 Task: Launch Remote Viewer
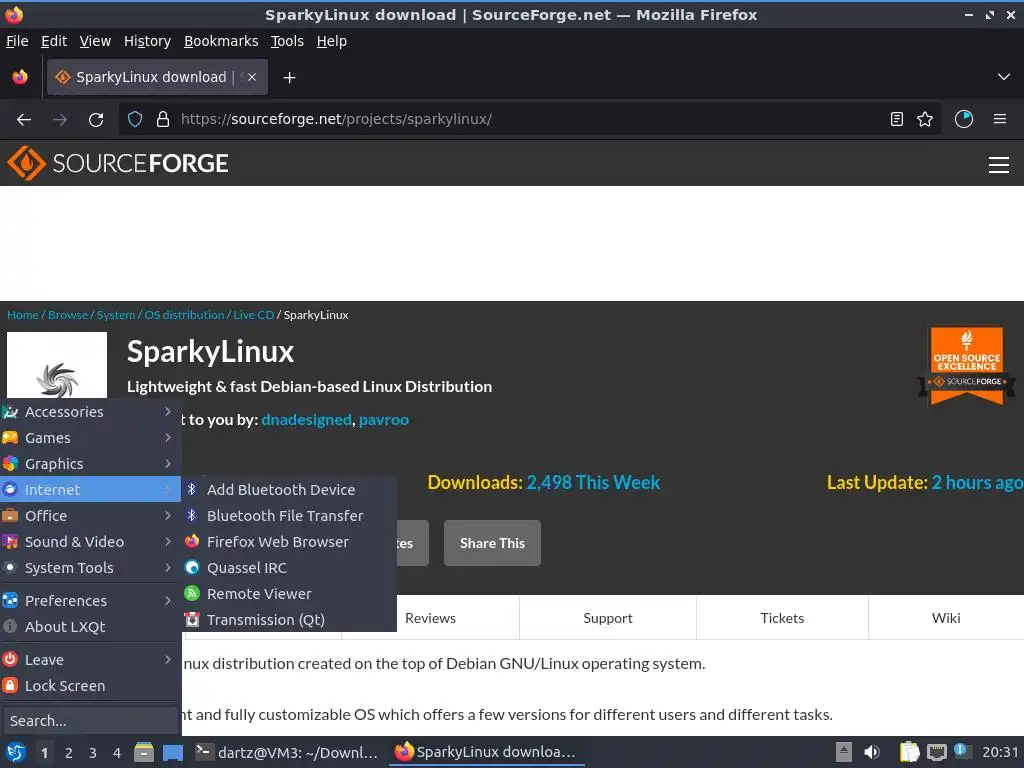tap(289, 594)
